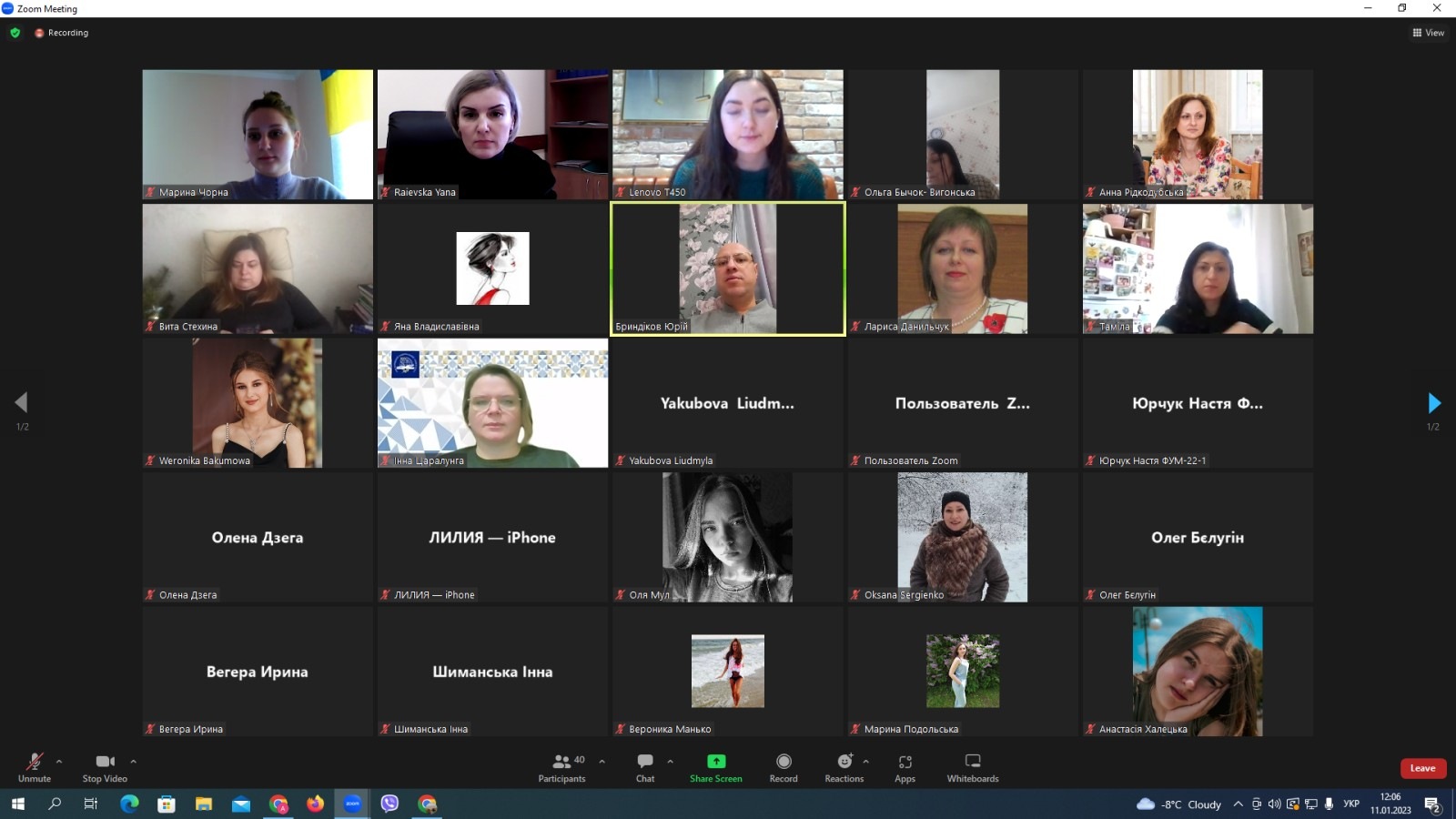Select the active speaker tile Бриндіков Юрій
Screen dimensions: 1456x819
click(728, 268)
